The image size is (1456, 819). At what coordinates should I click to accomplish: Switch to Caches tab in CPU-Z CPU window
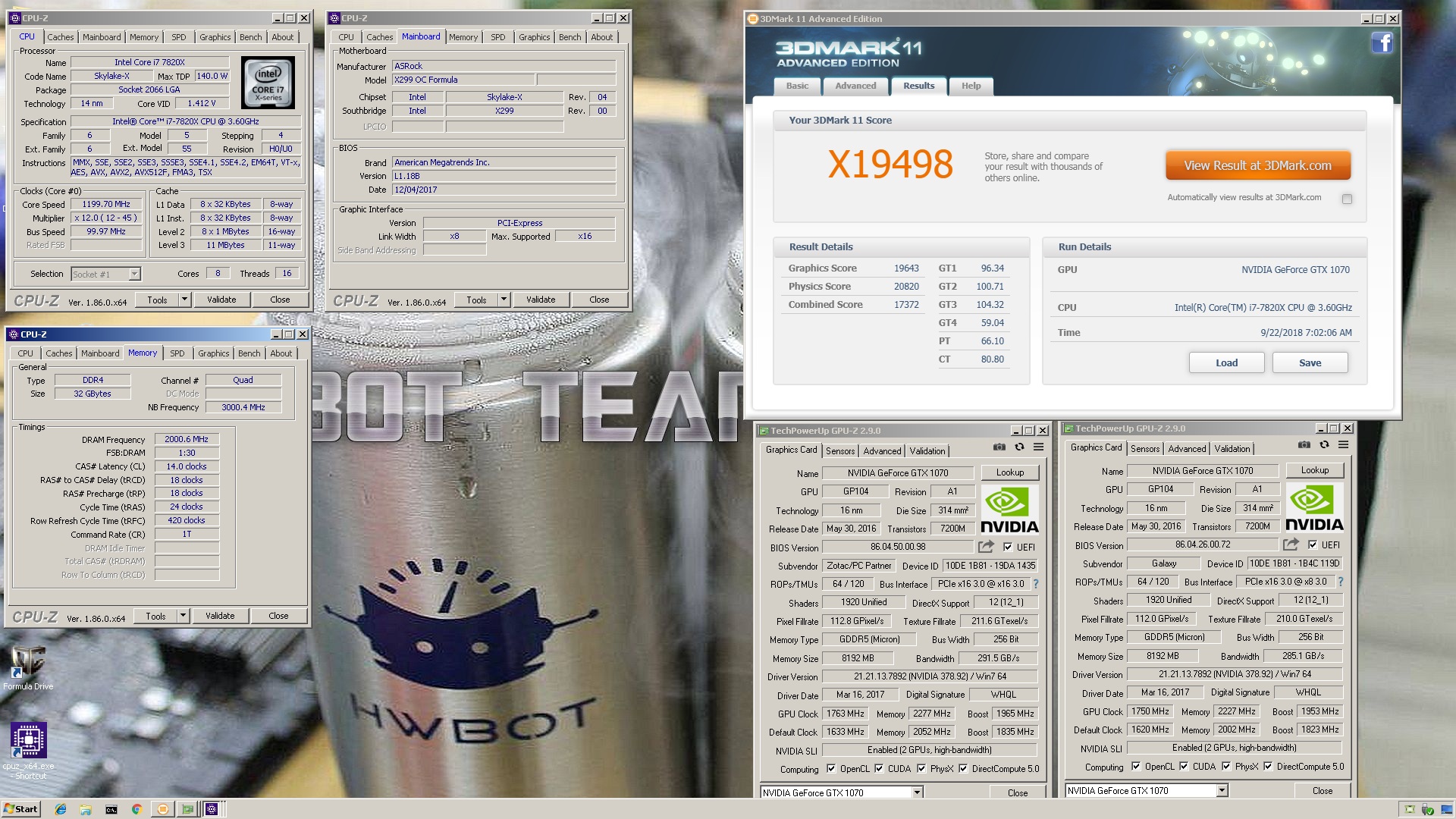tap(61, 37)
